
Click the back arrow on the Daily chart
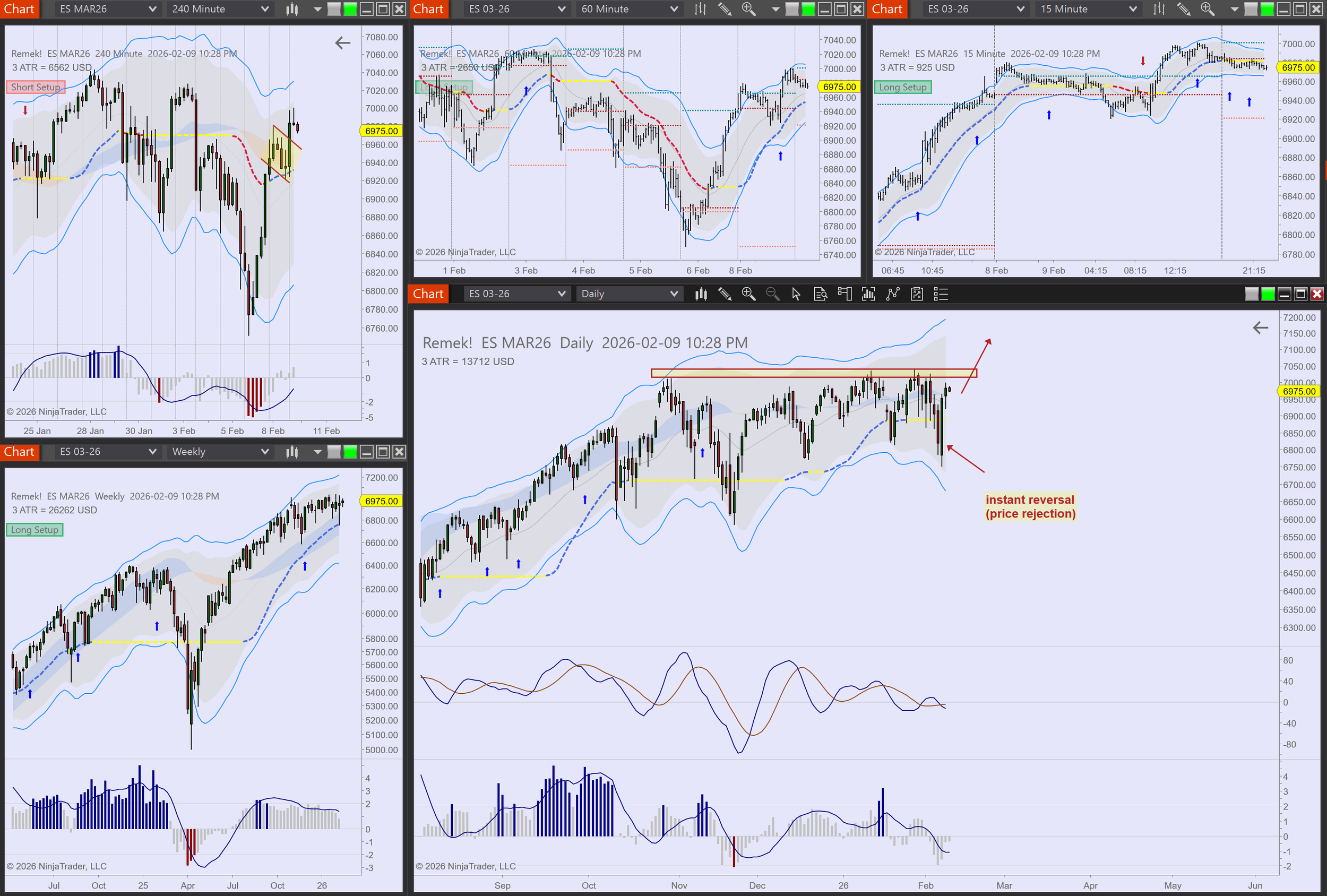1260,328
